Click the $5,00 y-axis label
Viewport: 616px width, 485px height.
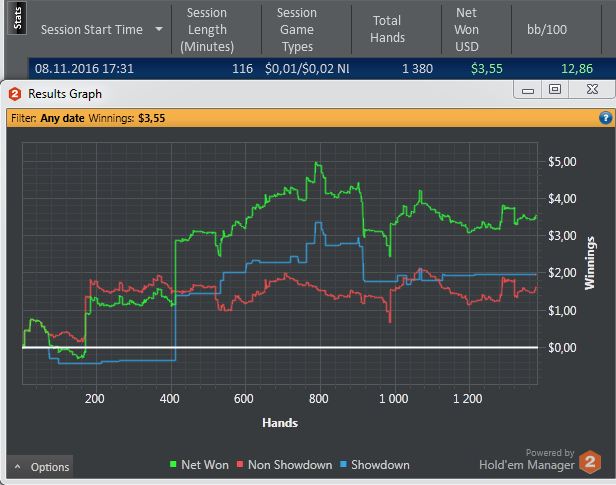point(562,161)
